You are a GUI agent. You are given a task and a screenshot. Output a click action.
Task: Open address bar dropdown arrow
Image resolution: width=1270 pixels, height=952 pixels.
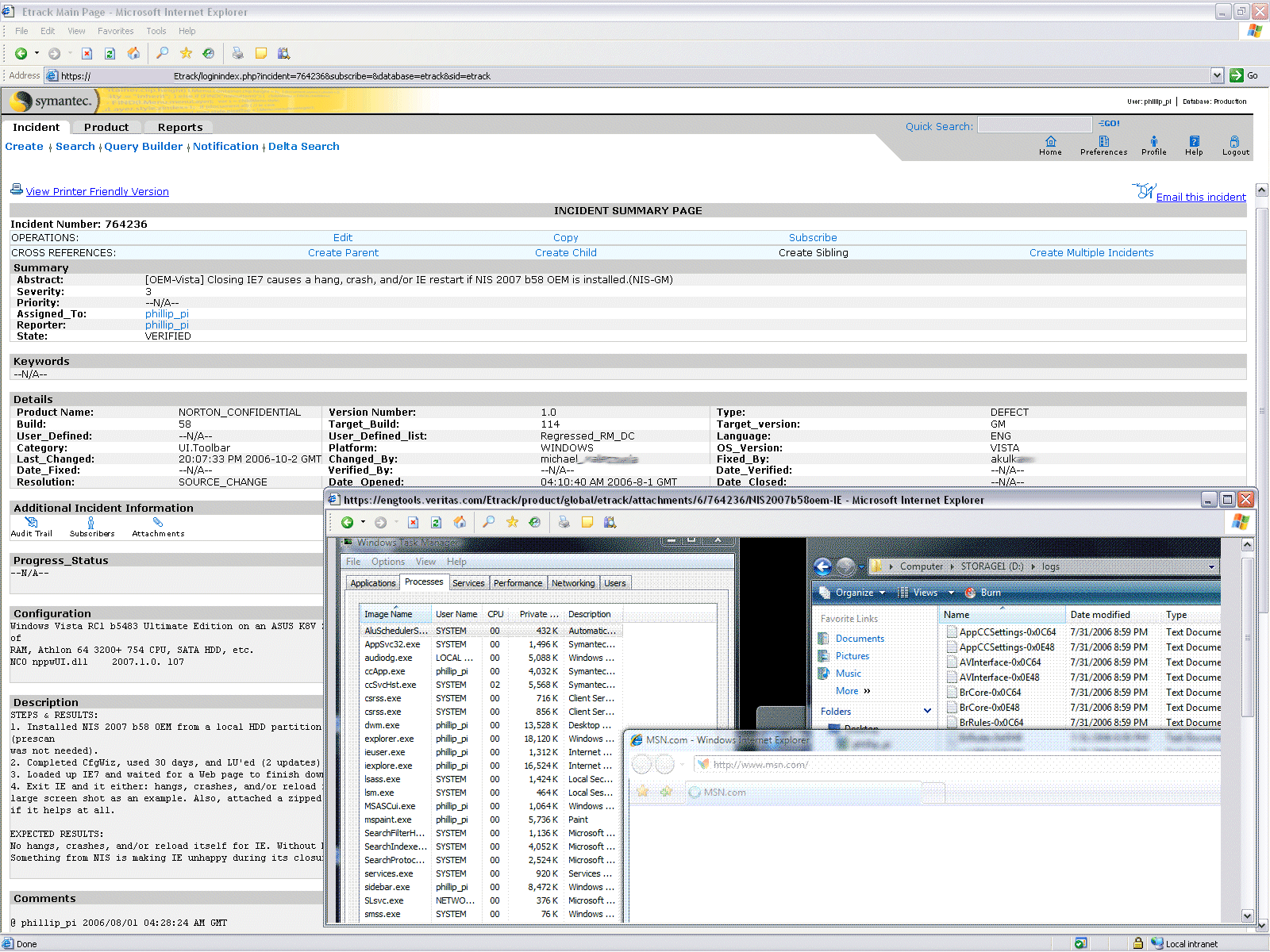coord(1217,75)
